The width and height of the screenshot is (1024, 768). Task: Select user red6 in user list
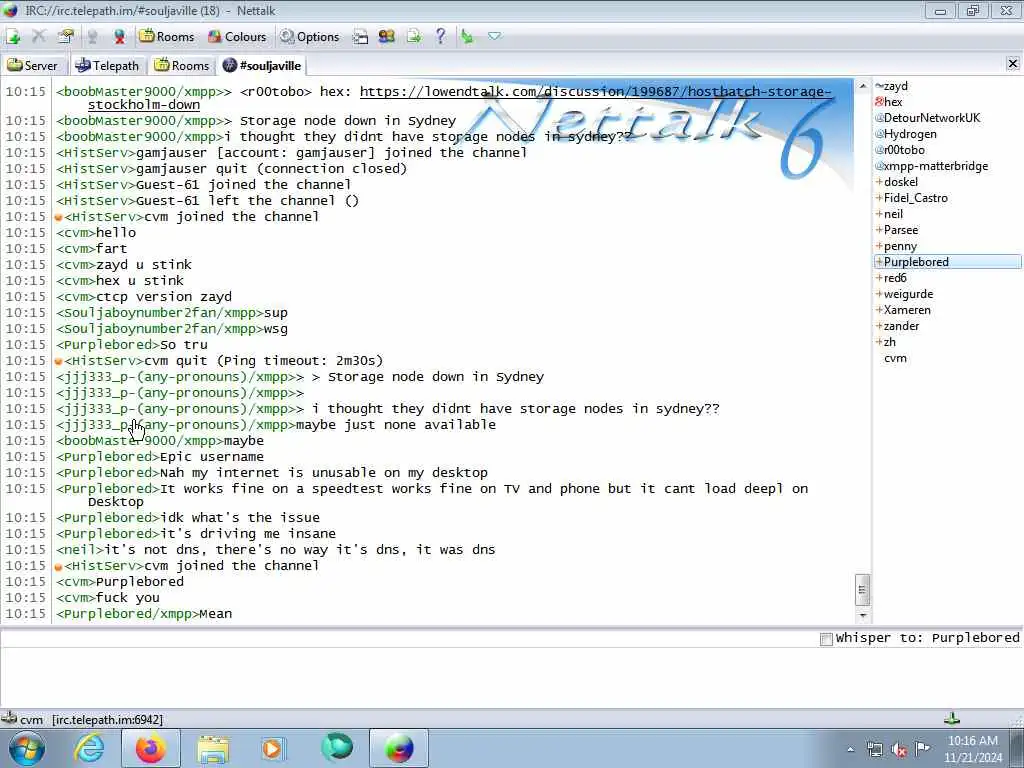[x=895, y=278]
